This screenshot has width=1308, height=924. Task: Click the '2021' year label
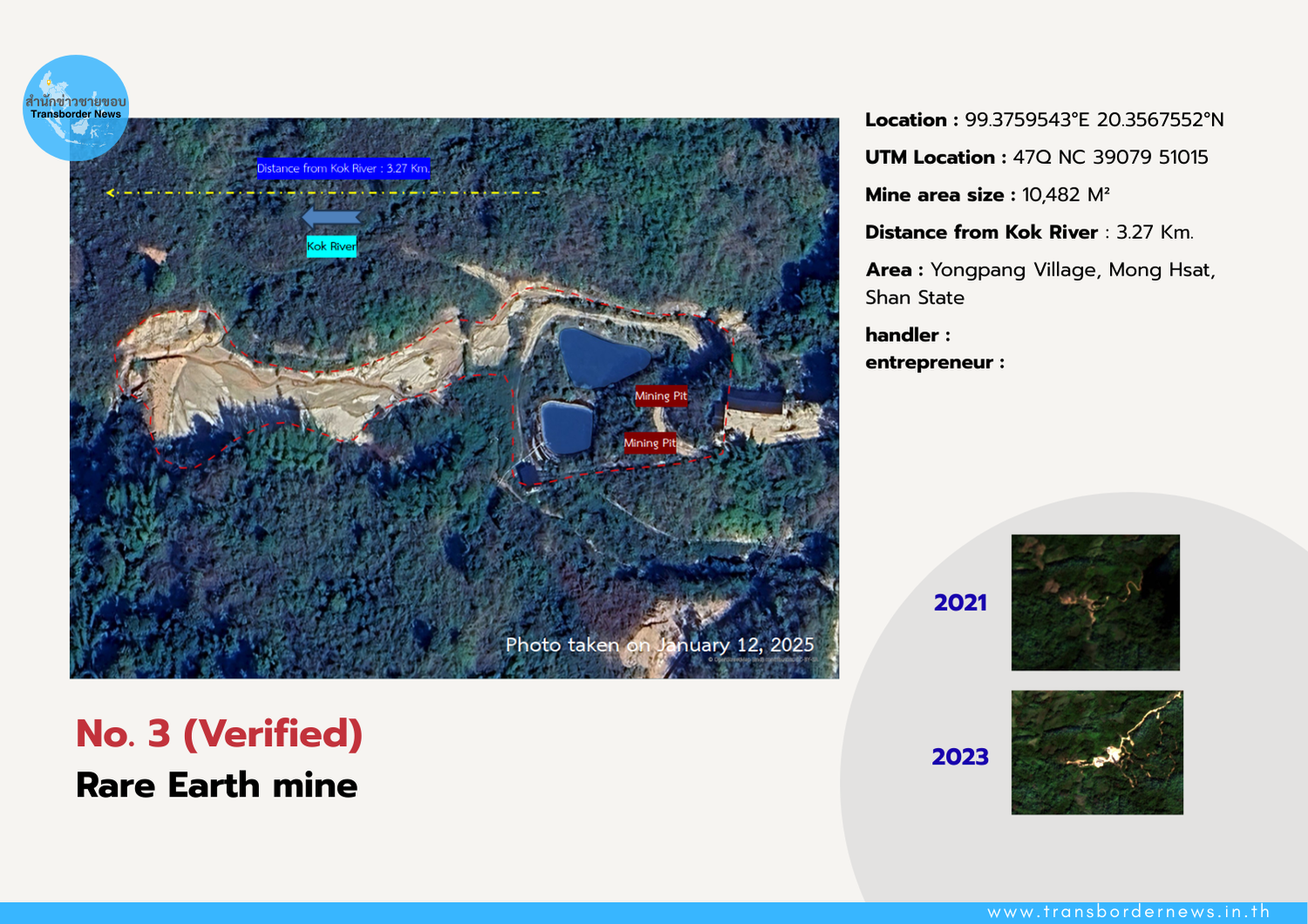[x=960, y=602]
